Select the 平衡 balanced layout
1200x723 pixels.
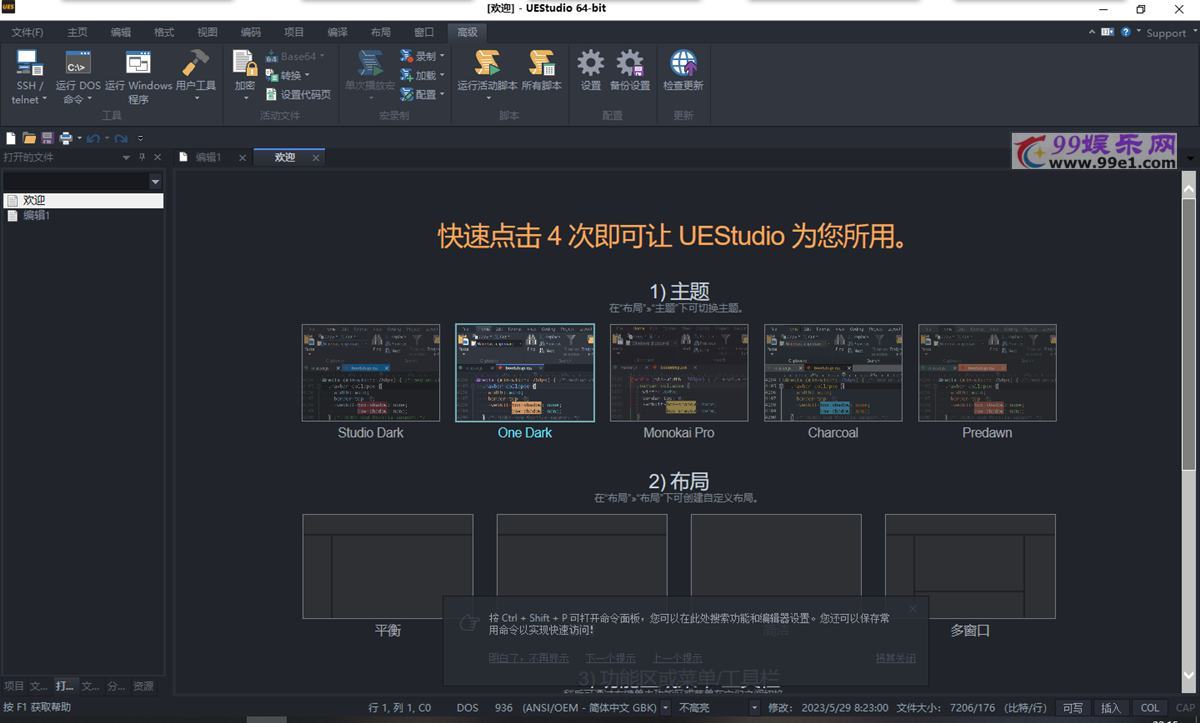(x=388, y=566)
